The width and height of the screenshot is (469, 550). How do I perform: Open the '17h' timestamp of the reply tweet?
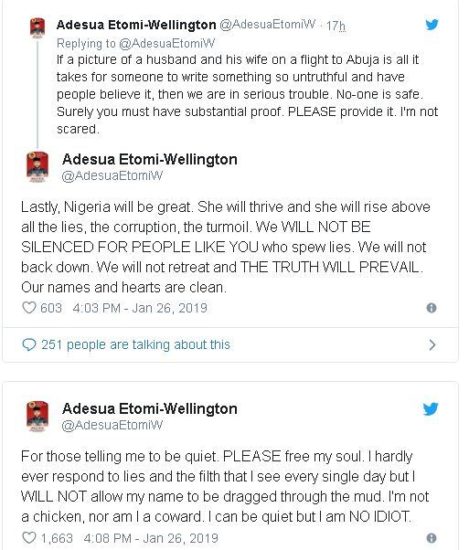[336, 25]
